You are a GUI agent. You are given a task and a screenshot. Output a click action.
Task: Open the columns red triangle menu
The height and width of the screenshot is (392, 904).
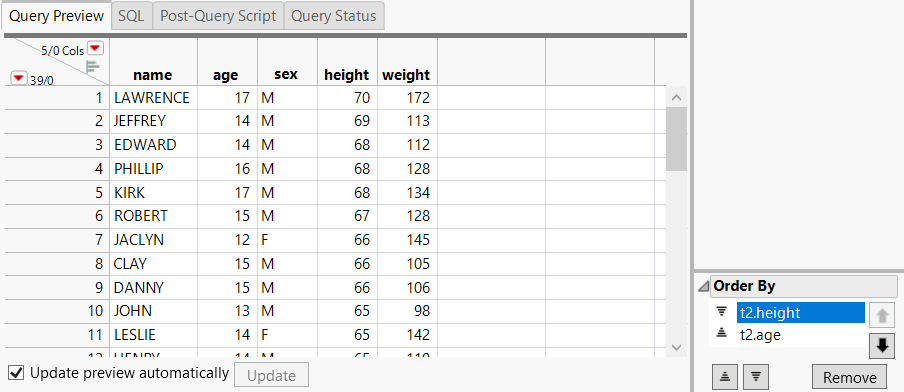click(96, 48)
